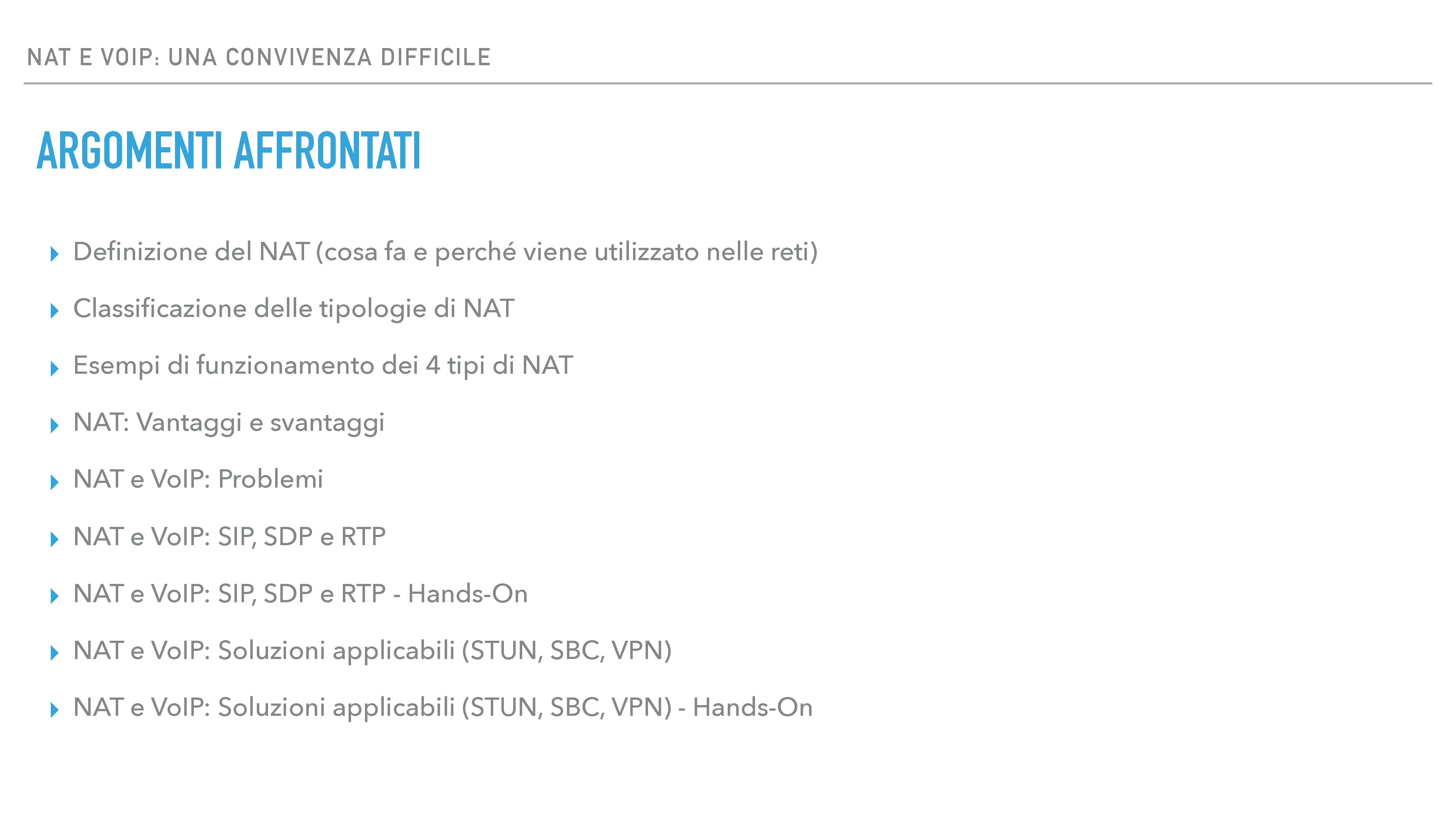The width and height of the screenshot is (1456, 819).
Task: Click the Definizione del NAT line
Action: tap(445, 252)
